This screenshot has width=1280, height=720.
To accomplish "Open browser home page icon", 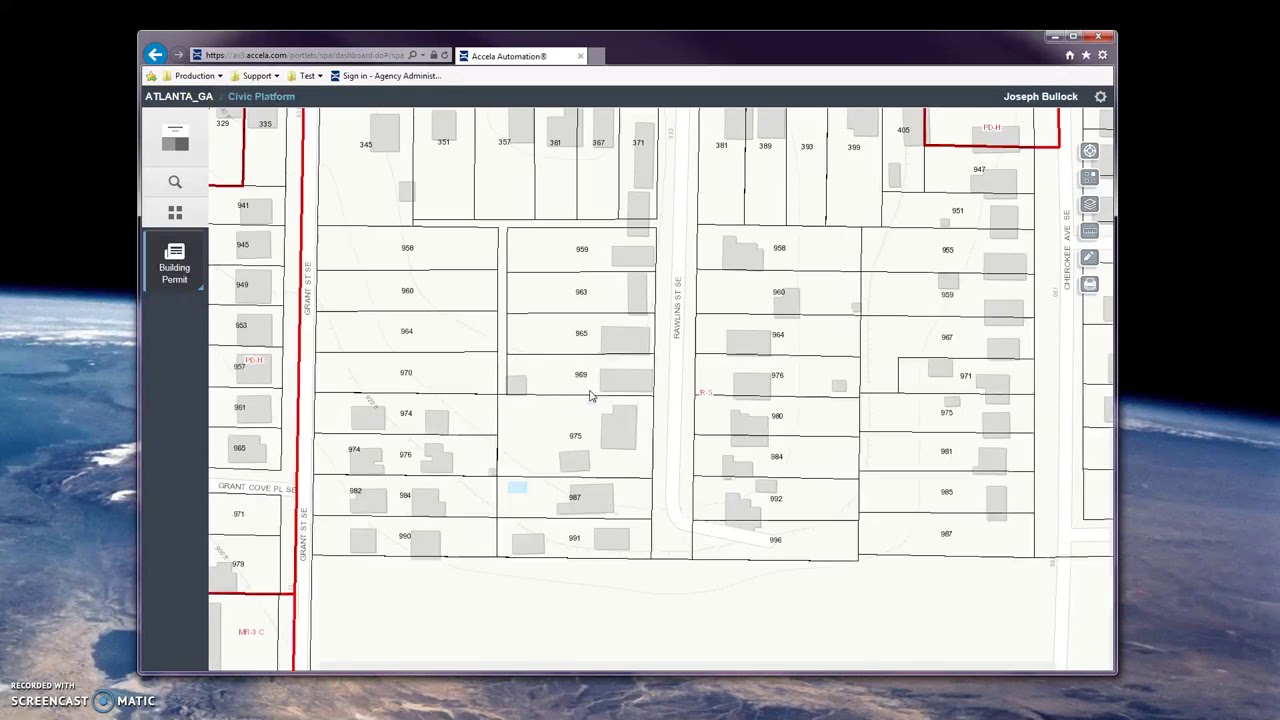I will [x=1070, y=55].
